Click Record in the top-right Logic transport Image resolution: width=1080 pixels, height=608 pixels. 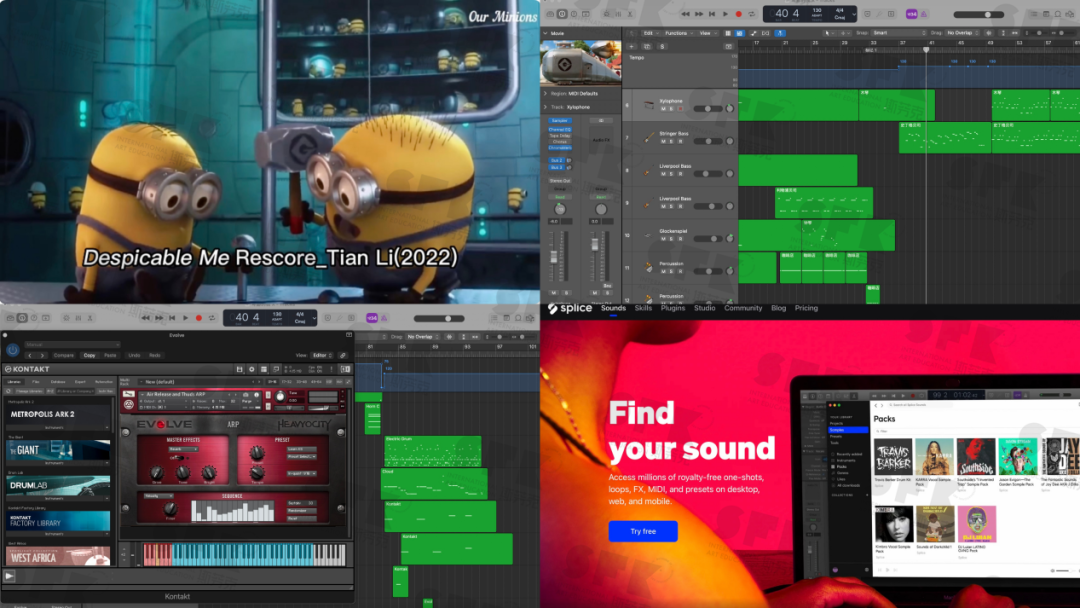[x=738, y=14]
